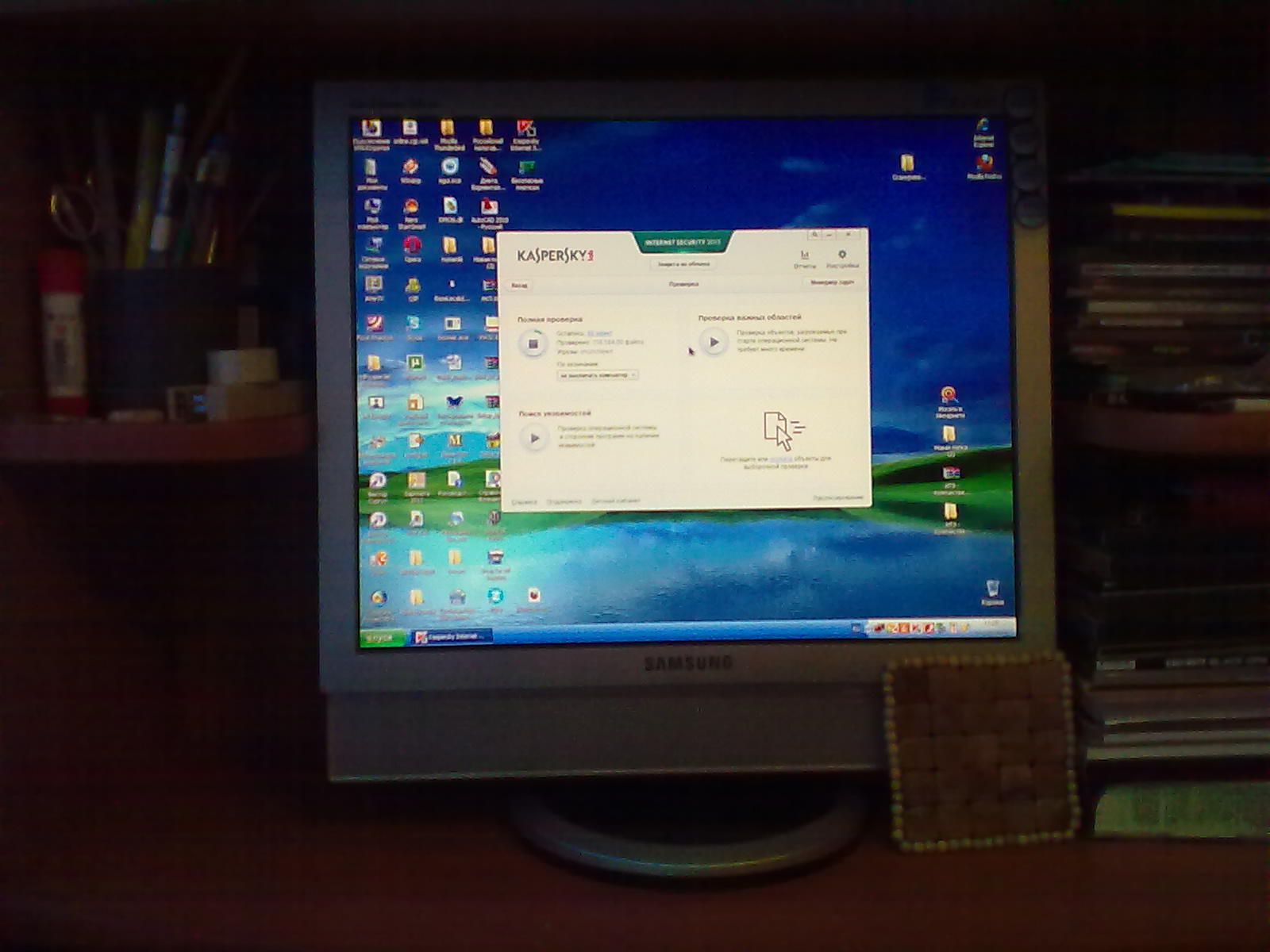Viewport: 1270px width, 952px height.
Task: Open the Winamp desktop shortcut
Action: point(410,171)
